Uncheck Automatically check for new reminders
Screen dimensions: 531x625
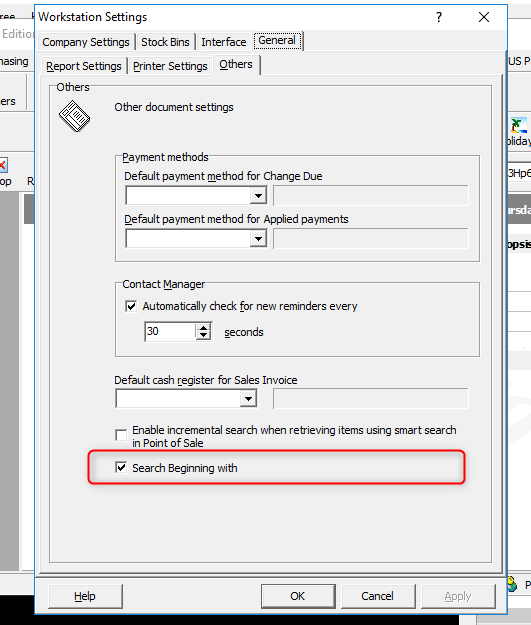(x=131, y=306)
